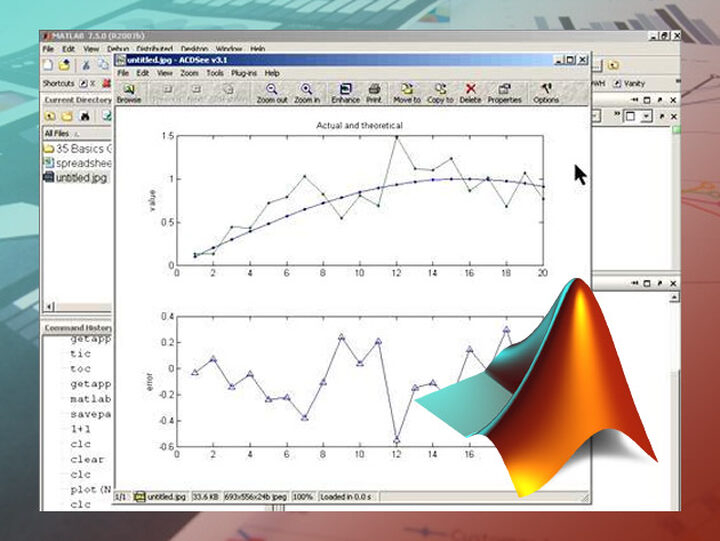Delete the image with red X icon
The width and height of the screenshot is (720, 541).
pyautogui.click(x=470, y=91)
